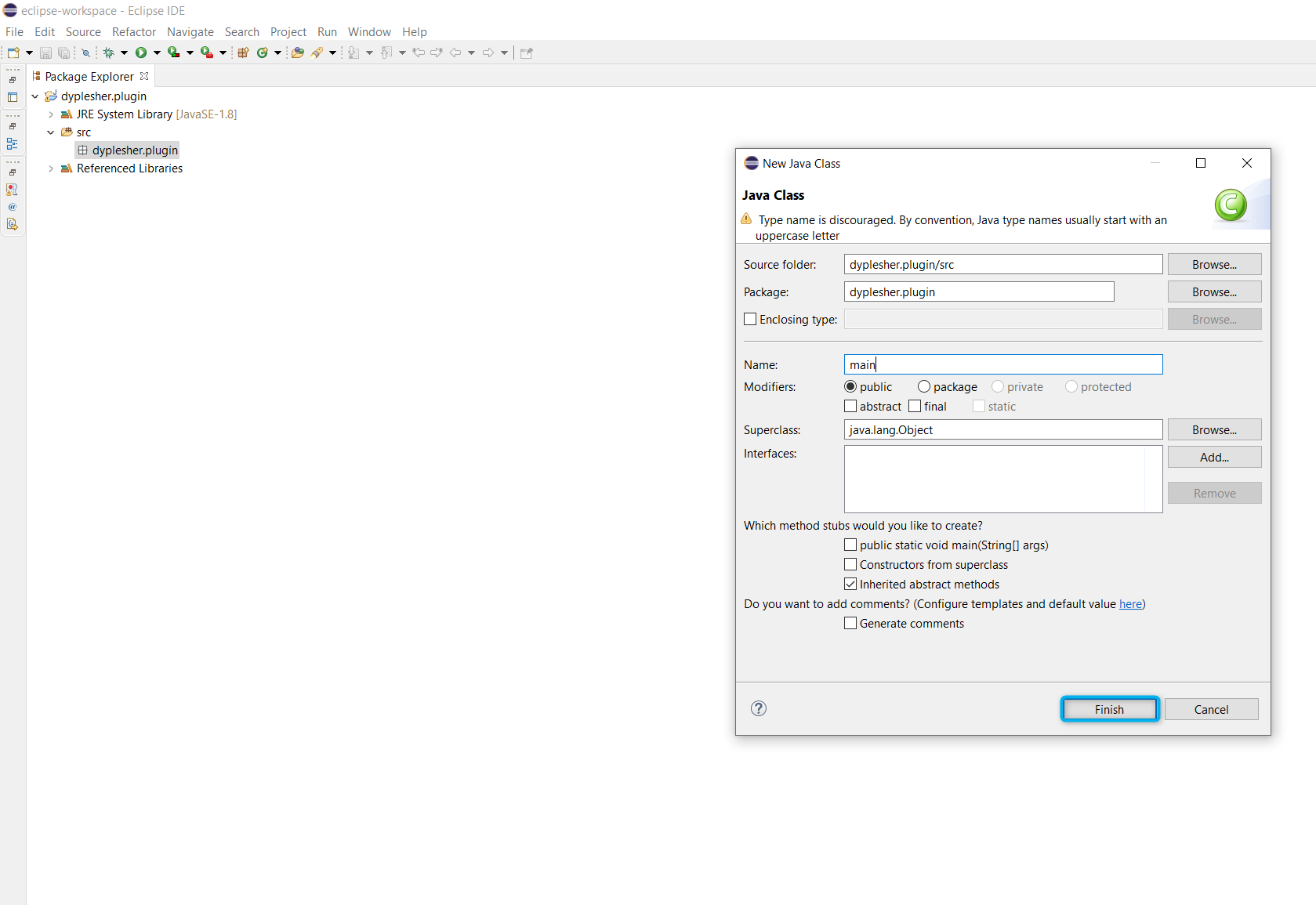
Task: Collapse the dyplesher.plugin project node
Action: pyautogui.click(x=34, y=96)
